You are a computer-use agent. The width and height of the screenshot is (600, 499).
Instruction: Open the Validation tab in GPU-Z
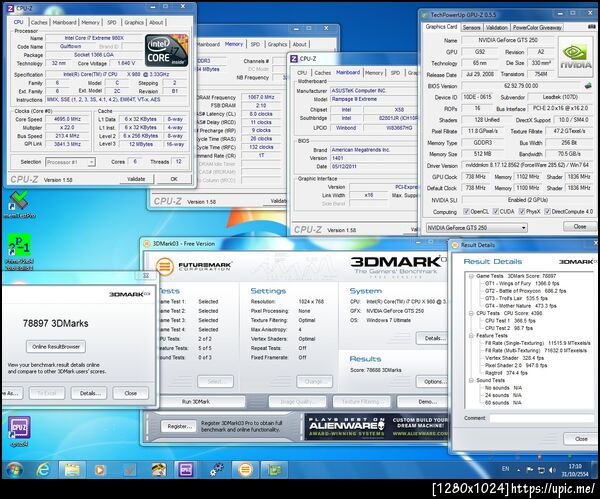(x=496, y=28)
